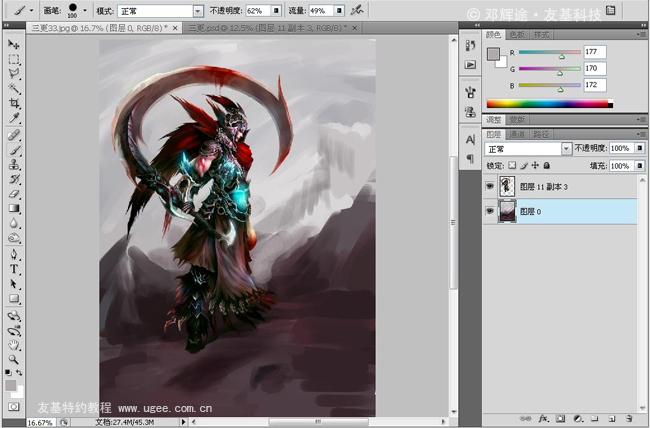Select the Brush tool in toolbox
650x428 pixels.
(14, 150)
